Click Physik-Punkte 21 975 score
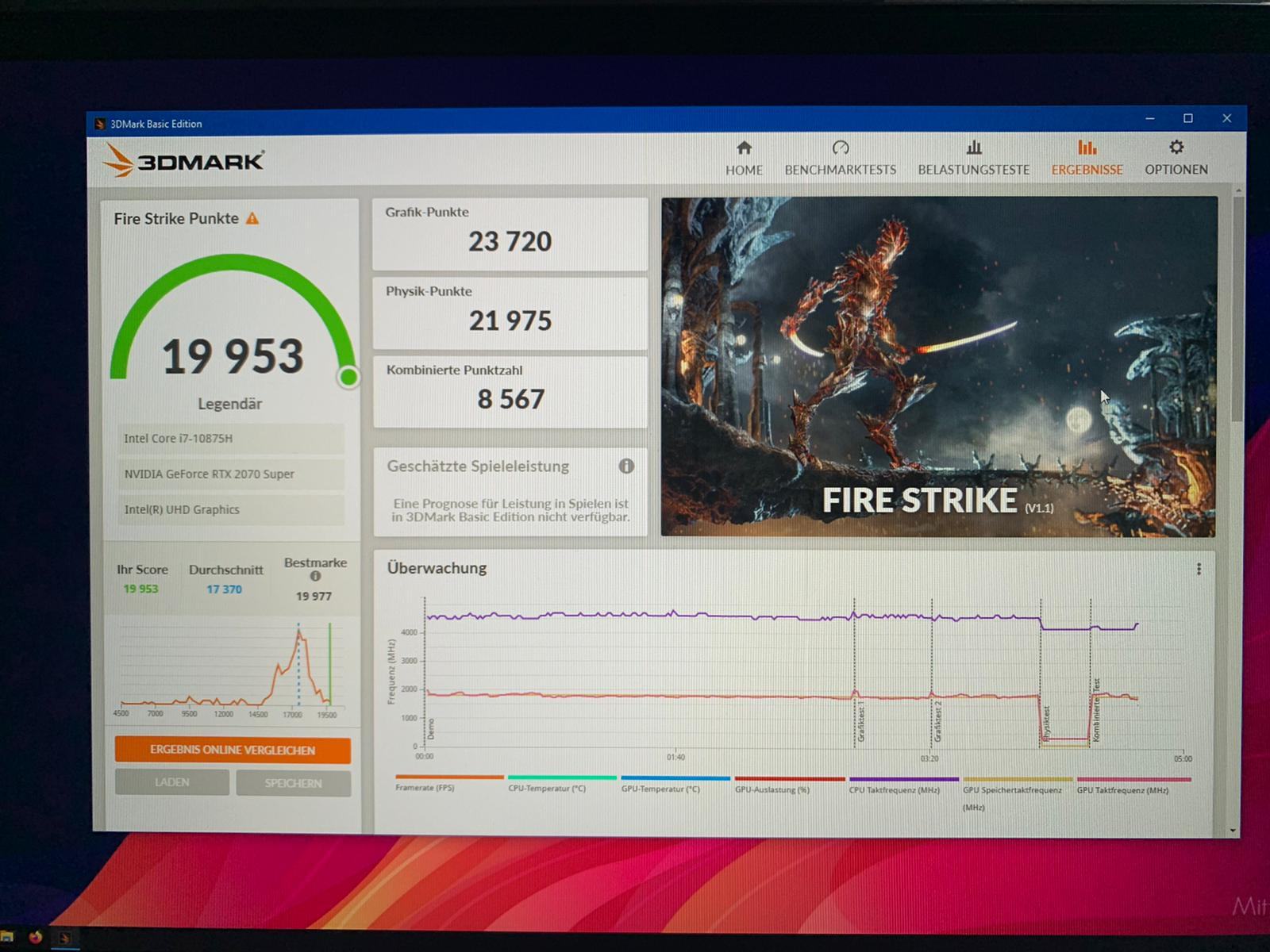Viewport: 1270px width, 952px height. point(510,321)
